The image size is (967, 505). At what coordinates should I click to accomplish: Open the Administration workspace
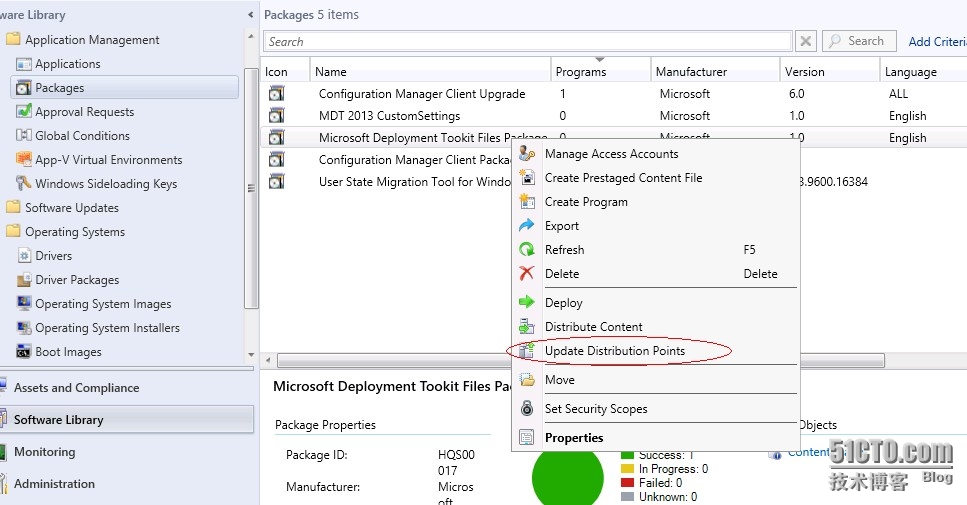coord(126,484)
